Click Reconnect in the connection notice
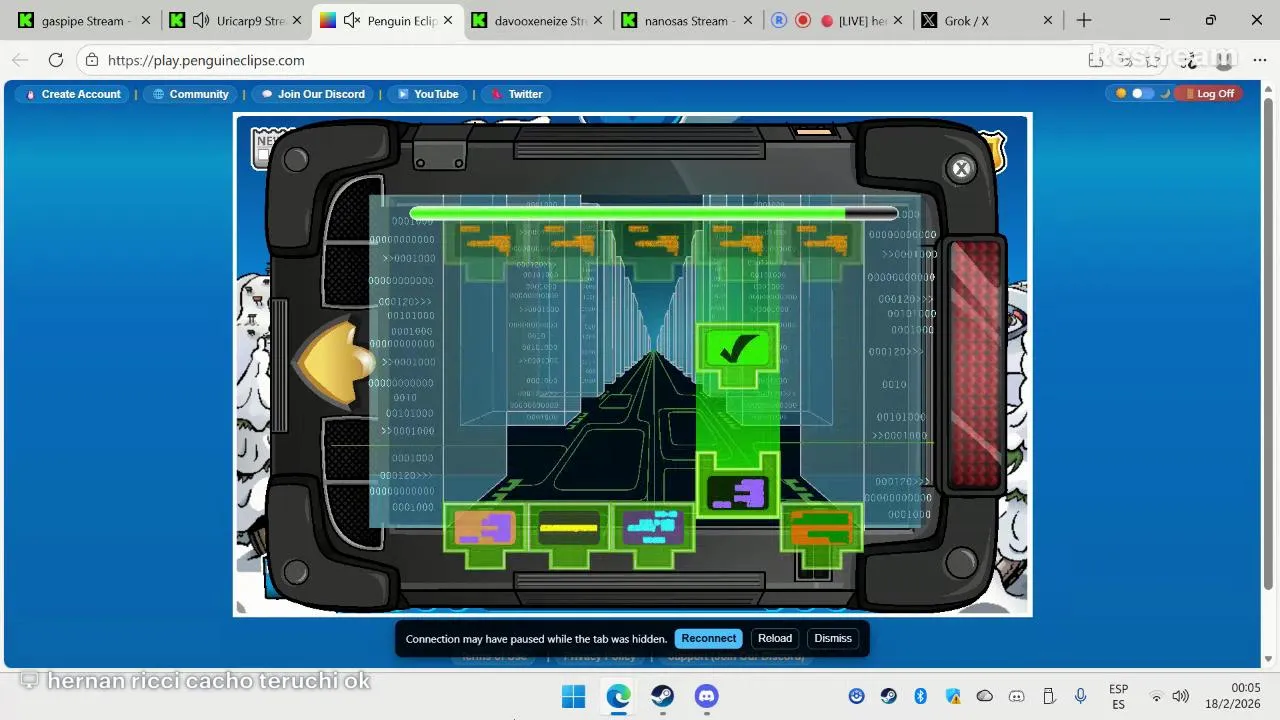 coord(709,638)
